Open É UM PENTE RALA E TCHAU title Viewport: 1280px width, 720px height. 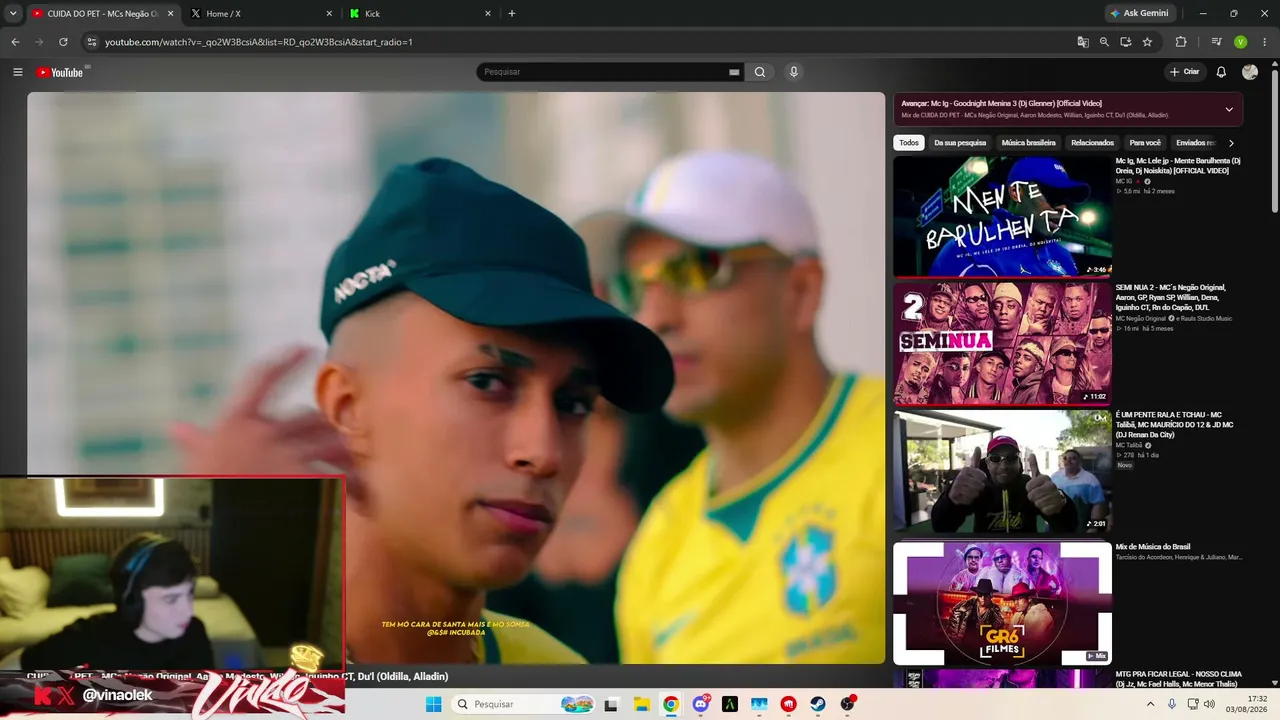click(x=1176, y=424)
